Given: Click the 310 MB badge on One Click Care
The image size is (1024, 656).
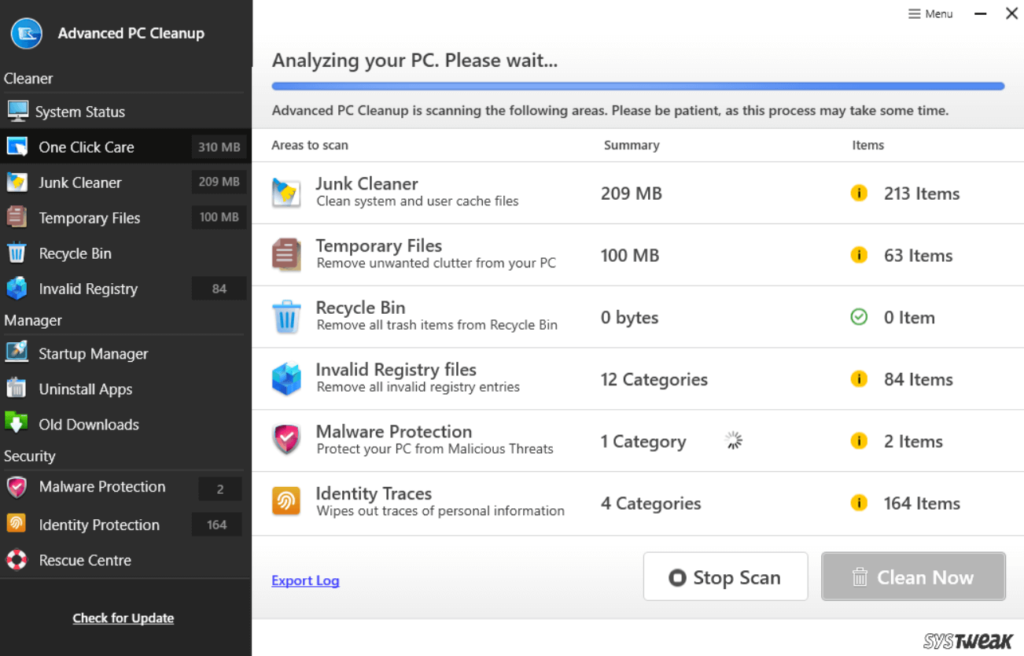Looking at the screenshot, I should 219,147.
